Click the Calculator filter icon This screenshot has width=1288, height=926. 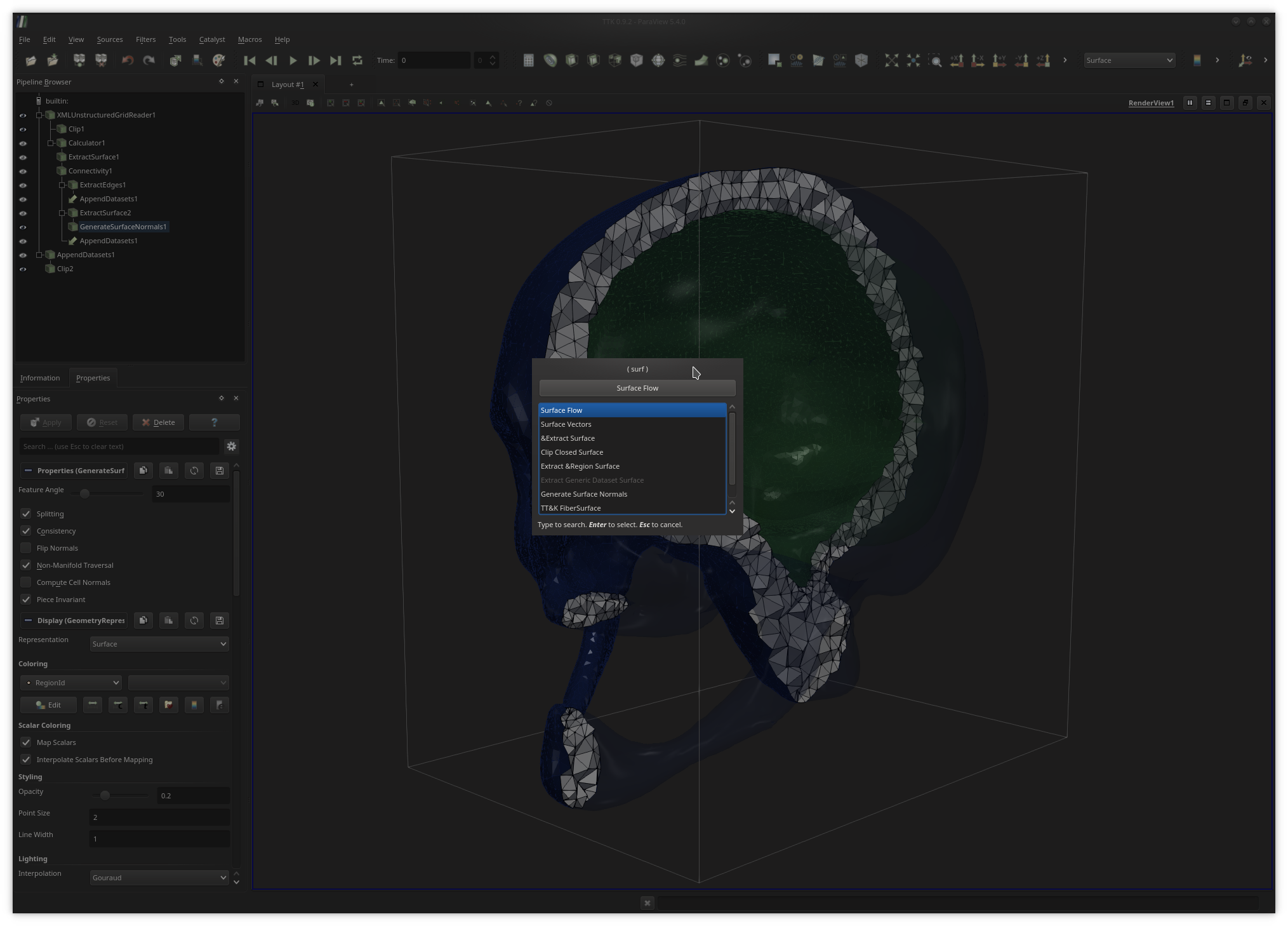coord(528,60)
